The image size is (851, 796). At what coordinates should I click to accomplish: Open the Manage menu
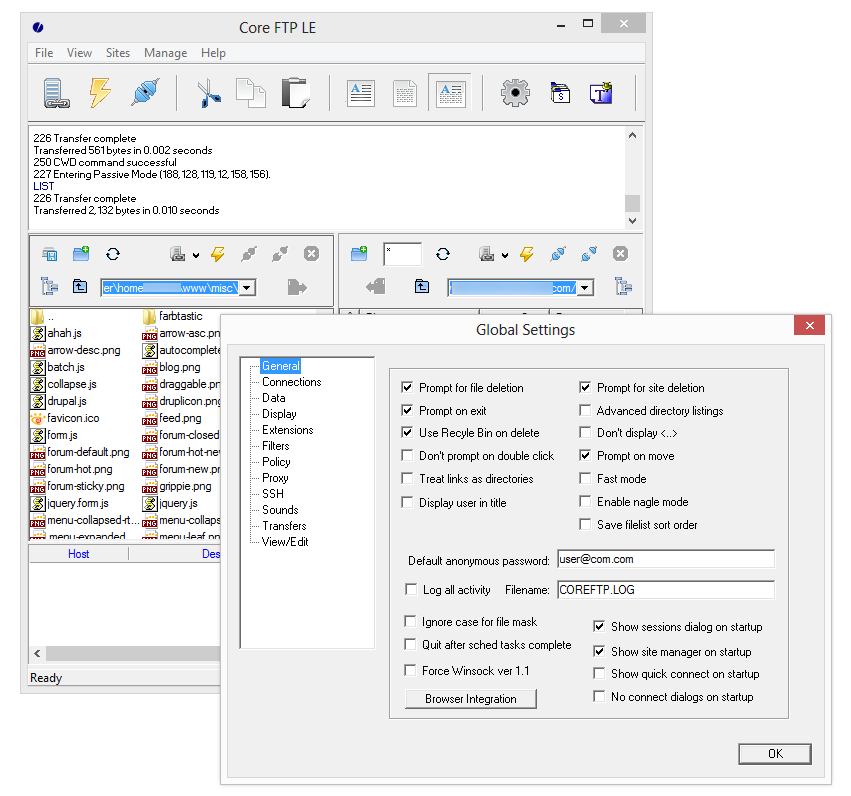point(166,53)
